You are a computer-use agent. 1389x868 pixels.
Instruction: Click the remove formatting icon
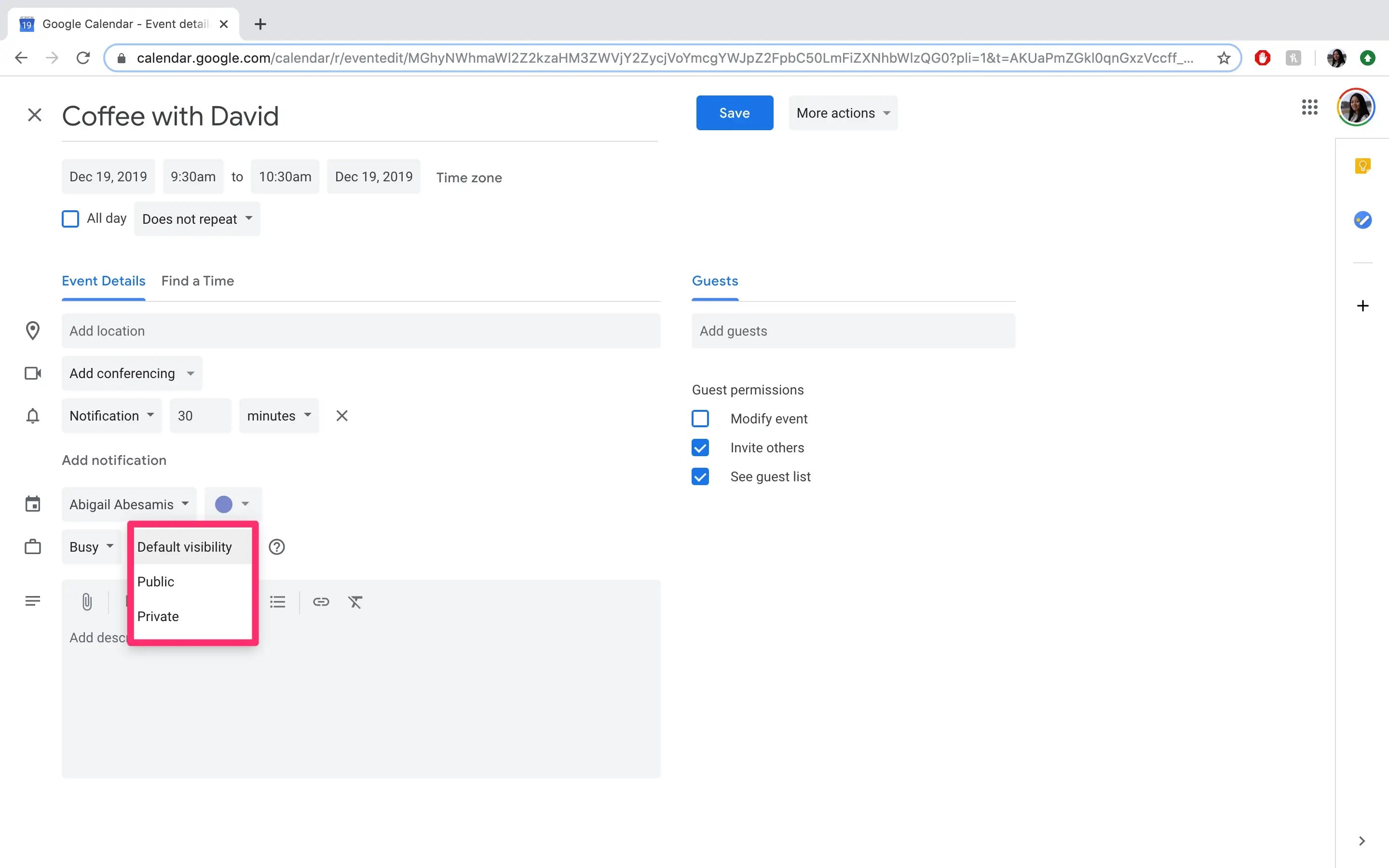pyautogui.click(x=355, y=602)
